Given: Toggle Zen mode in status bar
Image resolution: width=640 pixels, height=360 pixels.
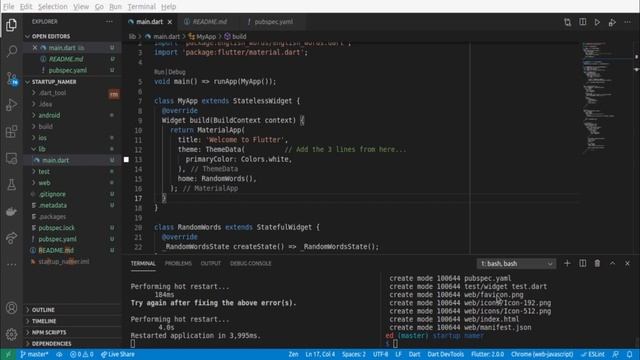Looking at the screenshot, I should click(x=293, y=354).
